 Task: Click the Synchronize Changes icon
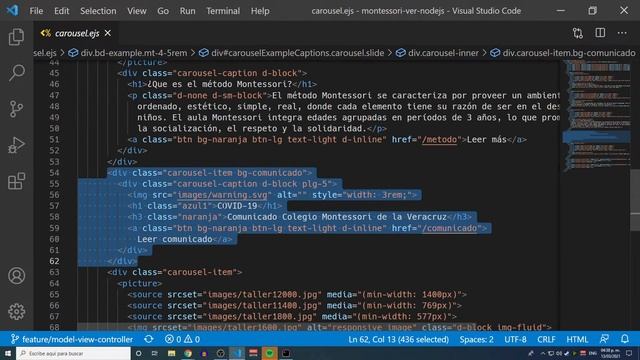coord(149,339)
